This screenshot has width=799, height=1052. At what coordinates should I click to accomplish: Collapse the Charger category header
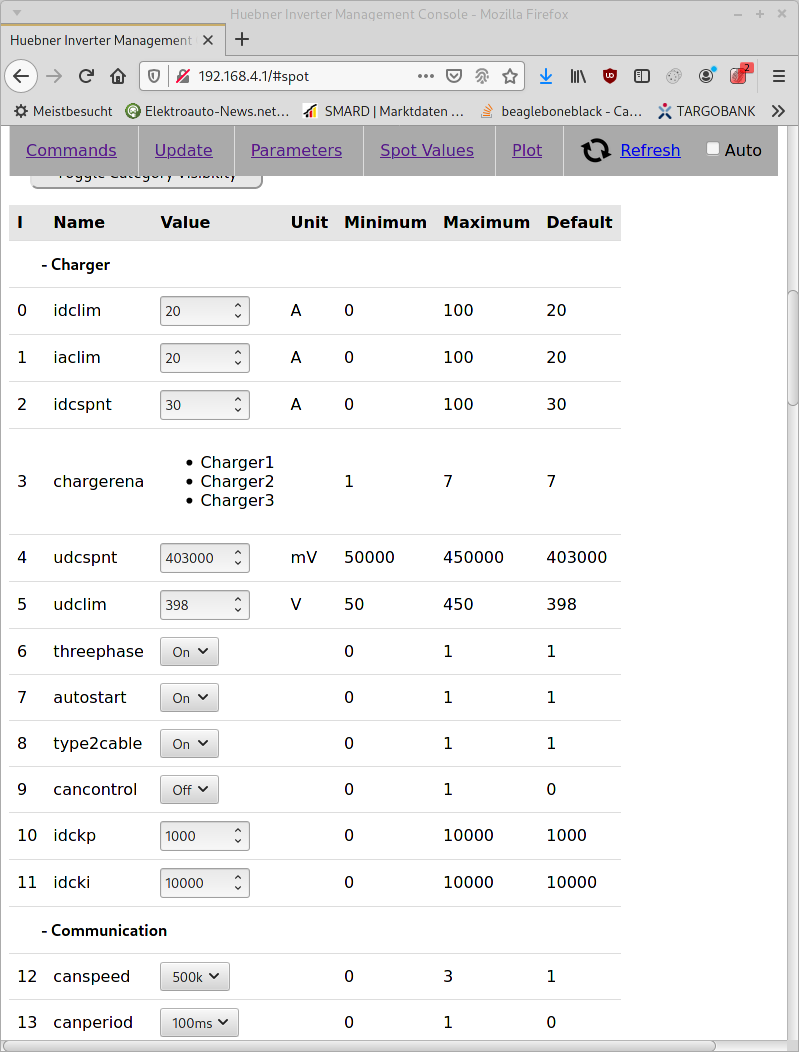[76, 265]
